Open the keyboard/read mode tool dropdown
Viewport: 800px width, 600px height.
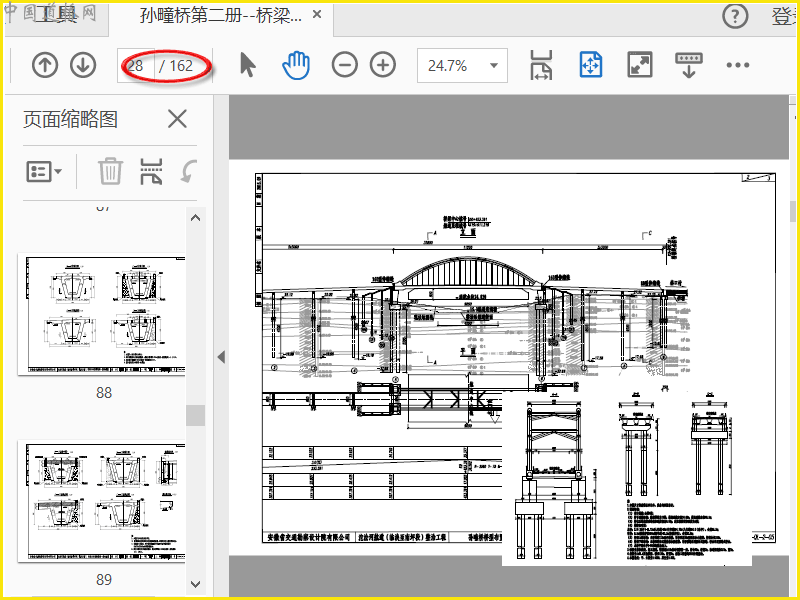689,66
